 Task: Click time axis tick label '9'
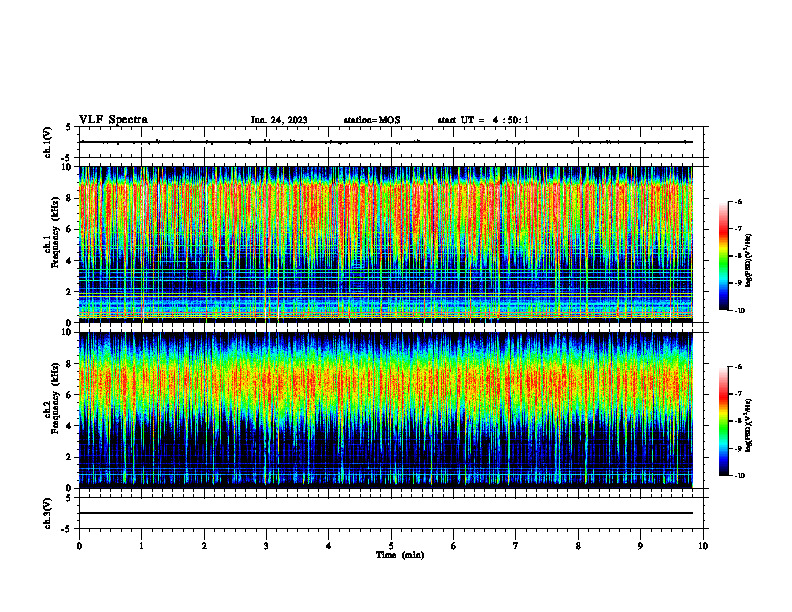[640, 546]
